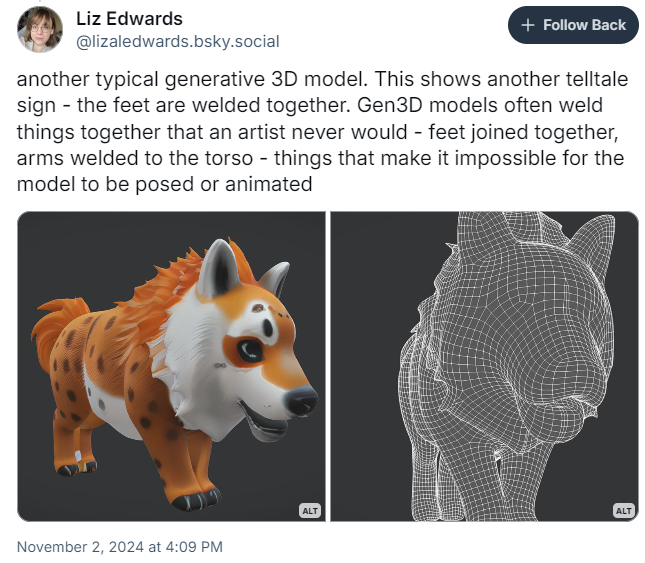
Task: Click the plus icon on Follow Back
Action: click(x=529, y=26)
